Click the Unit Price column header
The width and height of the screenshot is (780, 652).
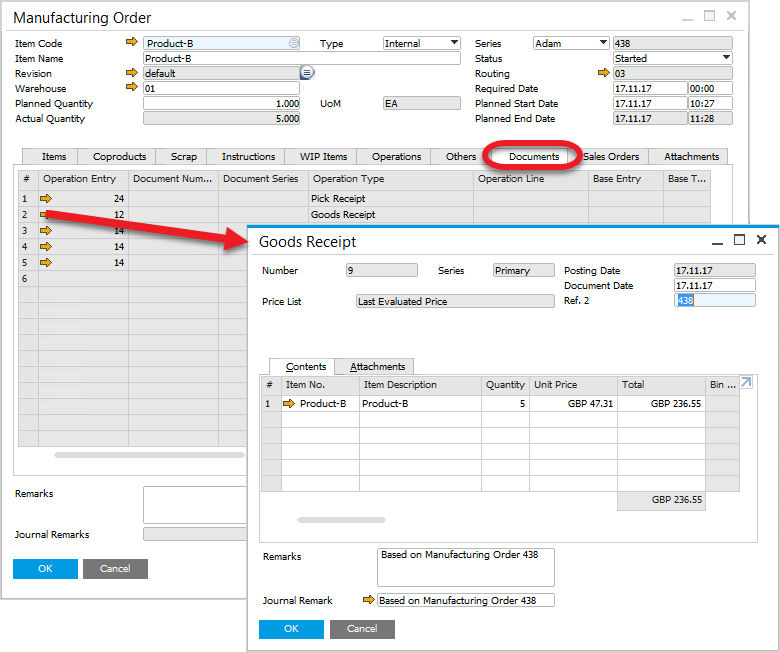coord(573,384)
